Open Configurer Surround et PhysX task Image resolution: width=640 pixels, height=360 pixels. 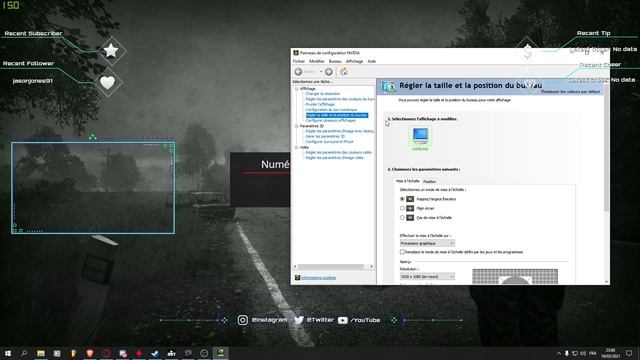329,142
